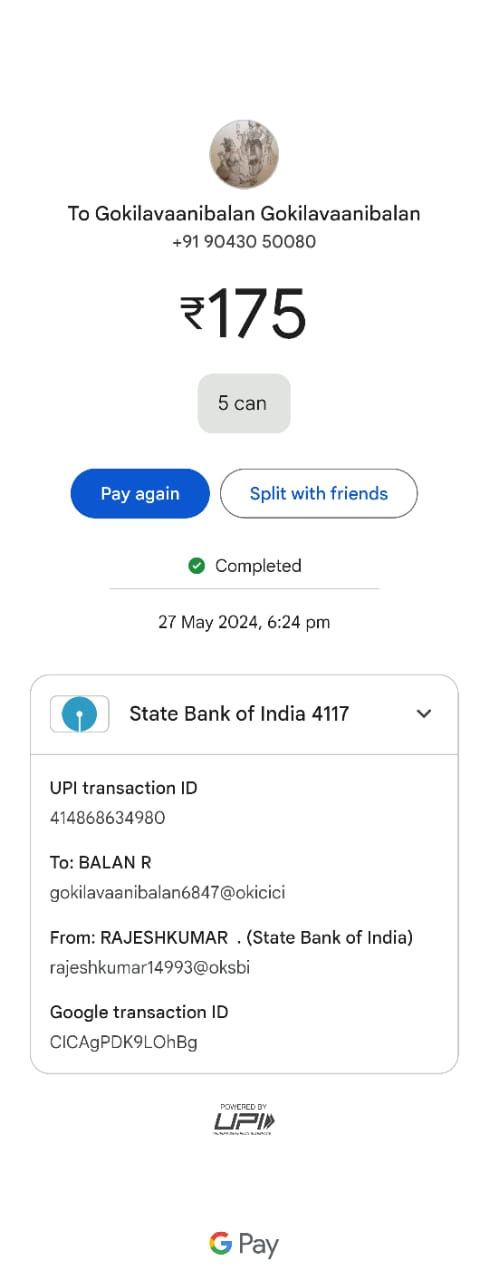
Task: Click the Google Pay logo at bottom
Action: (244, 1244)
